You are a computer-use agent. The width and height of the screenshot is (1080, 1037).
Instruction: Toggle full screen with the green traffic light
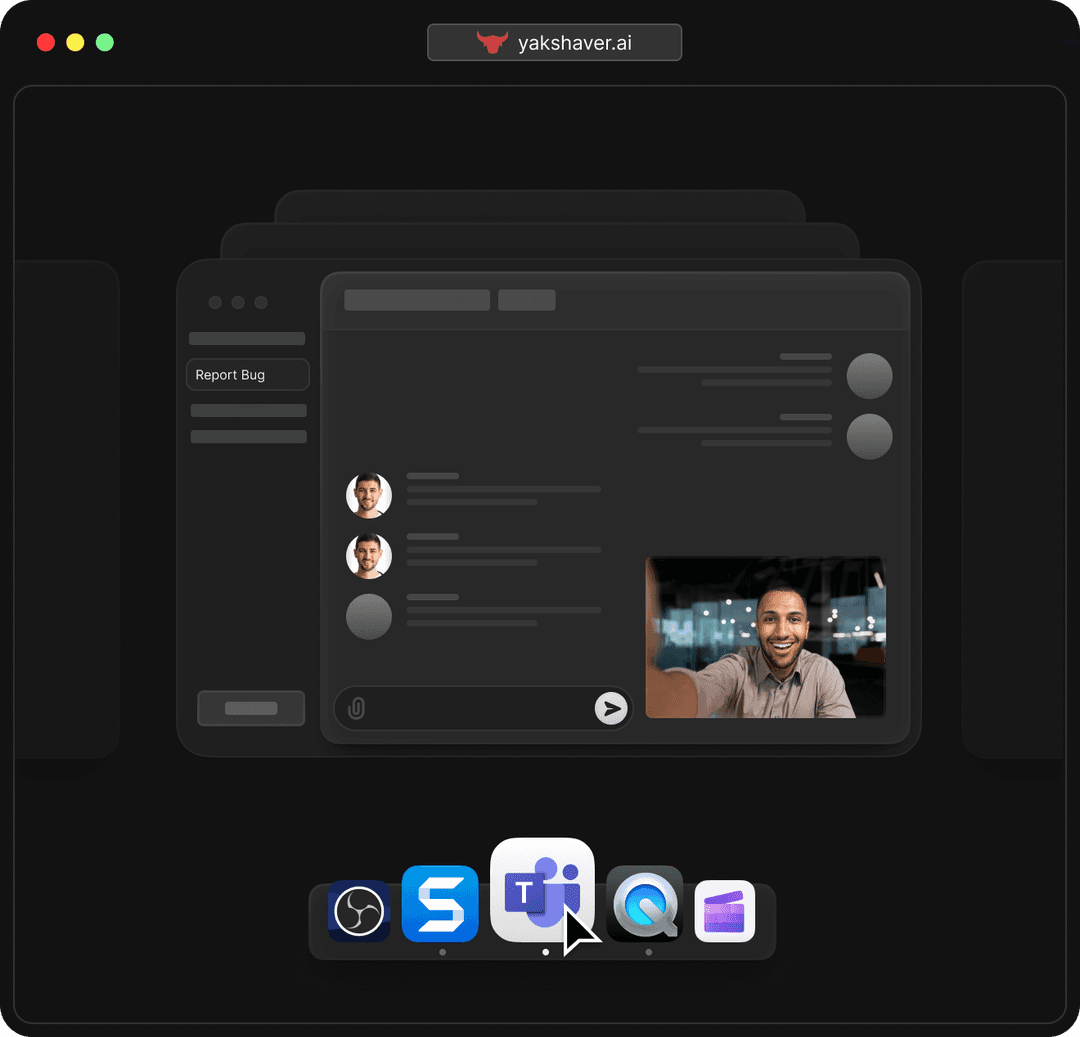point(104,43)
